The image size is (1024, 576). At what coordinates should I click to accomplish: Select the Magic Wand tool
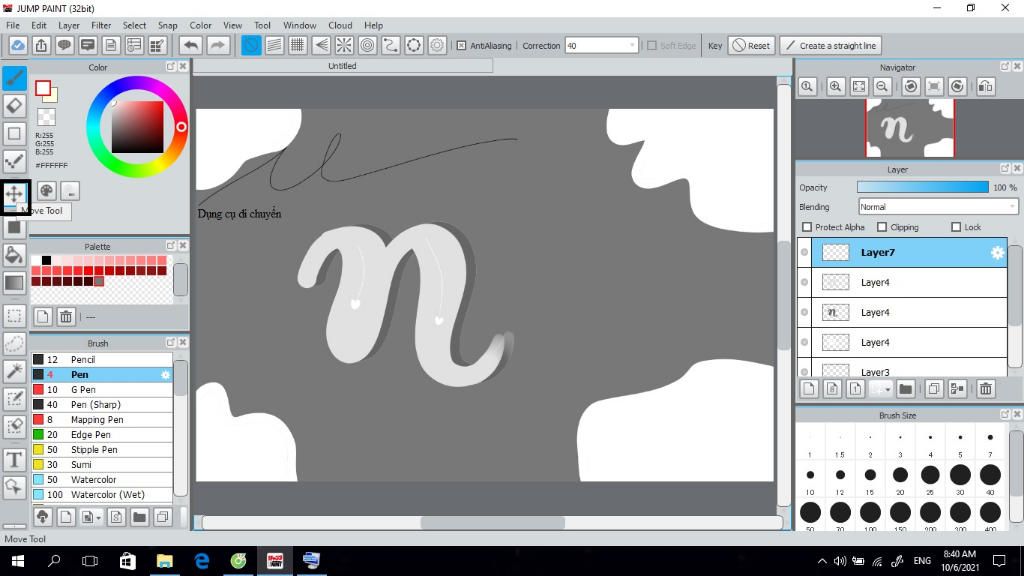[14, 371]
